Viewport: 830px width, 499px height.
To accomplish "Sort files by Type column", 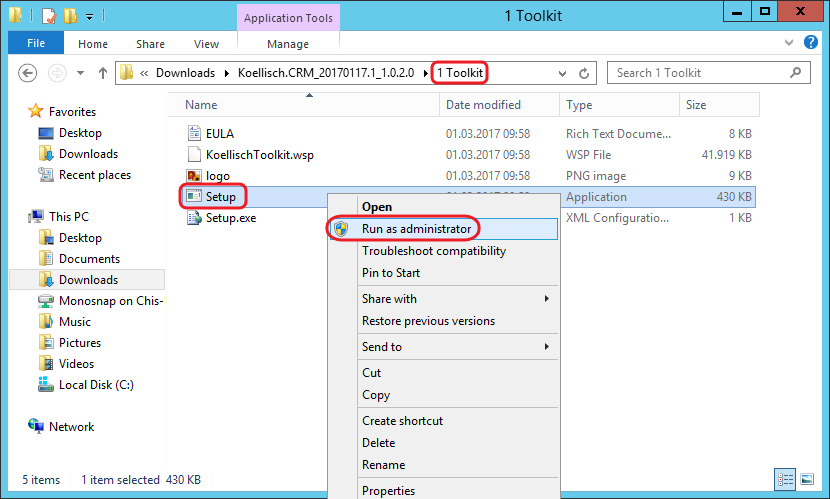I will (619, 105).
